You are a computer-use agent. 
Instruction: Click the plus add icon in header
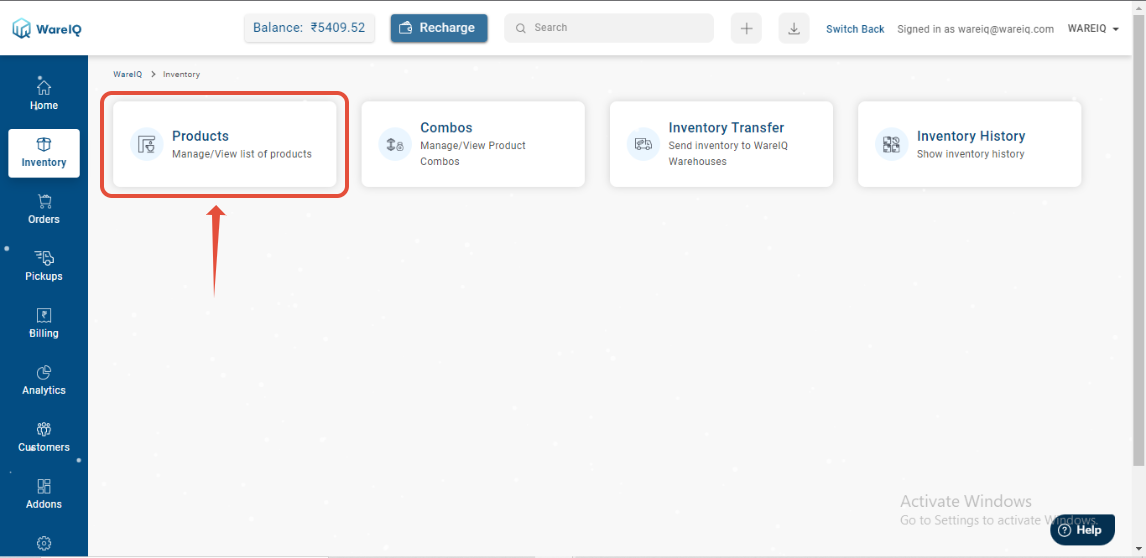(746, 29)
